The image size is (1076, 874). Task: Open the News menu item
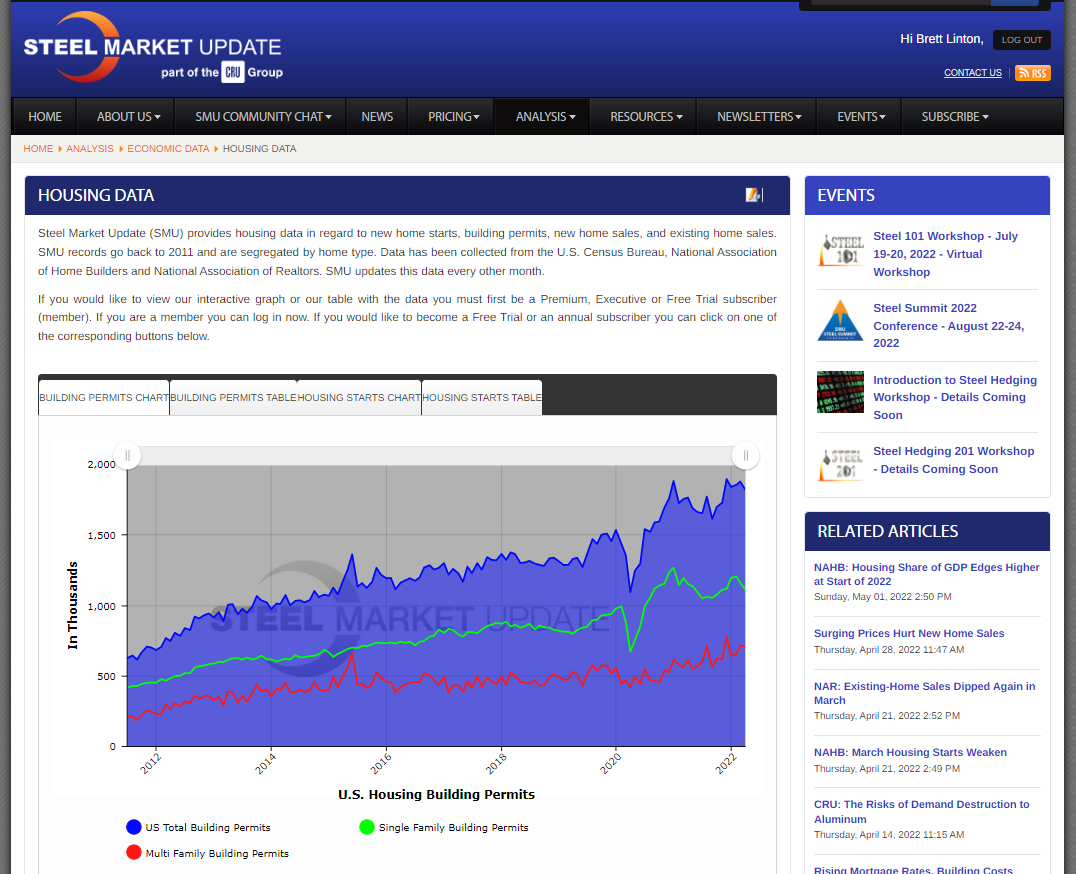click(377, 117)
